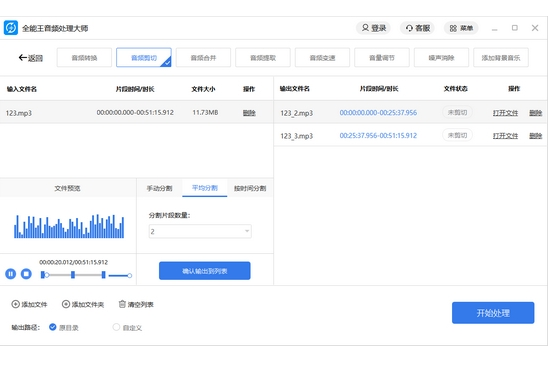Switch to 音频变速 function tab
Screen dimensions: 548x367
(322, 58)
